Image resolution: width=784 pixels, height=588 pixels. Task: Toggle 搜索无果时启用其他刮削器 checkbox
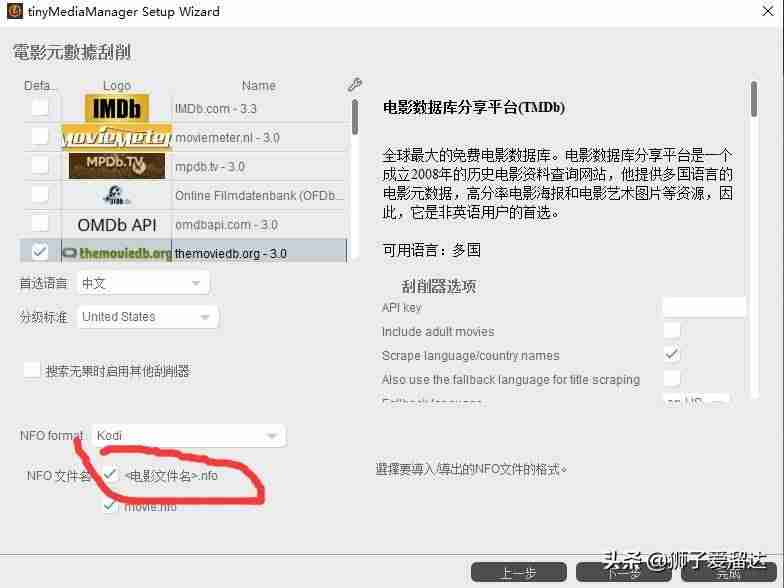click(32, 370)
